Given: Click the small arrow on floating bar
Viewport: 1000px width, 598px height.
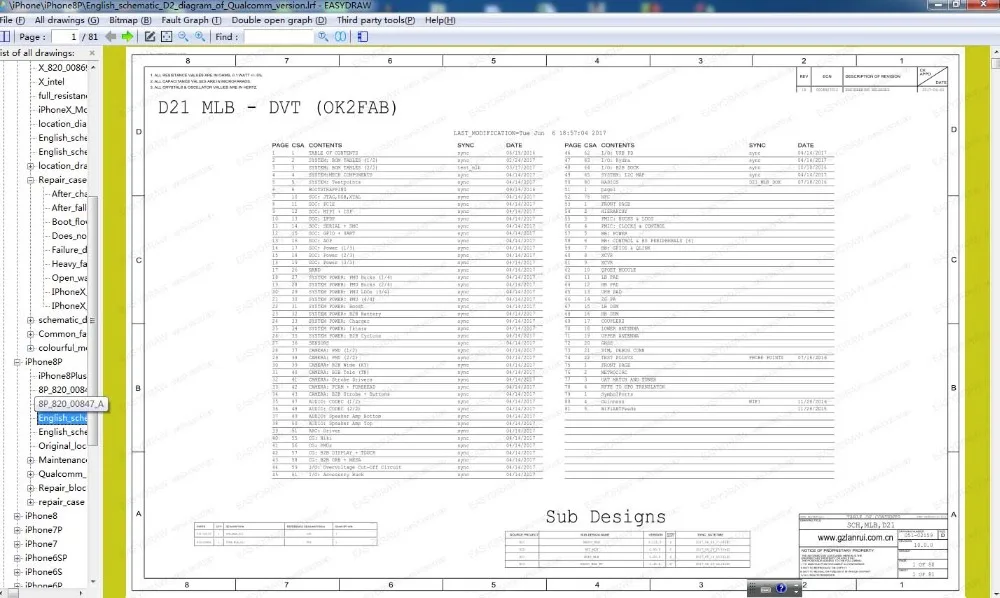Looking at the screenshot, I should point(795,590).
